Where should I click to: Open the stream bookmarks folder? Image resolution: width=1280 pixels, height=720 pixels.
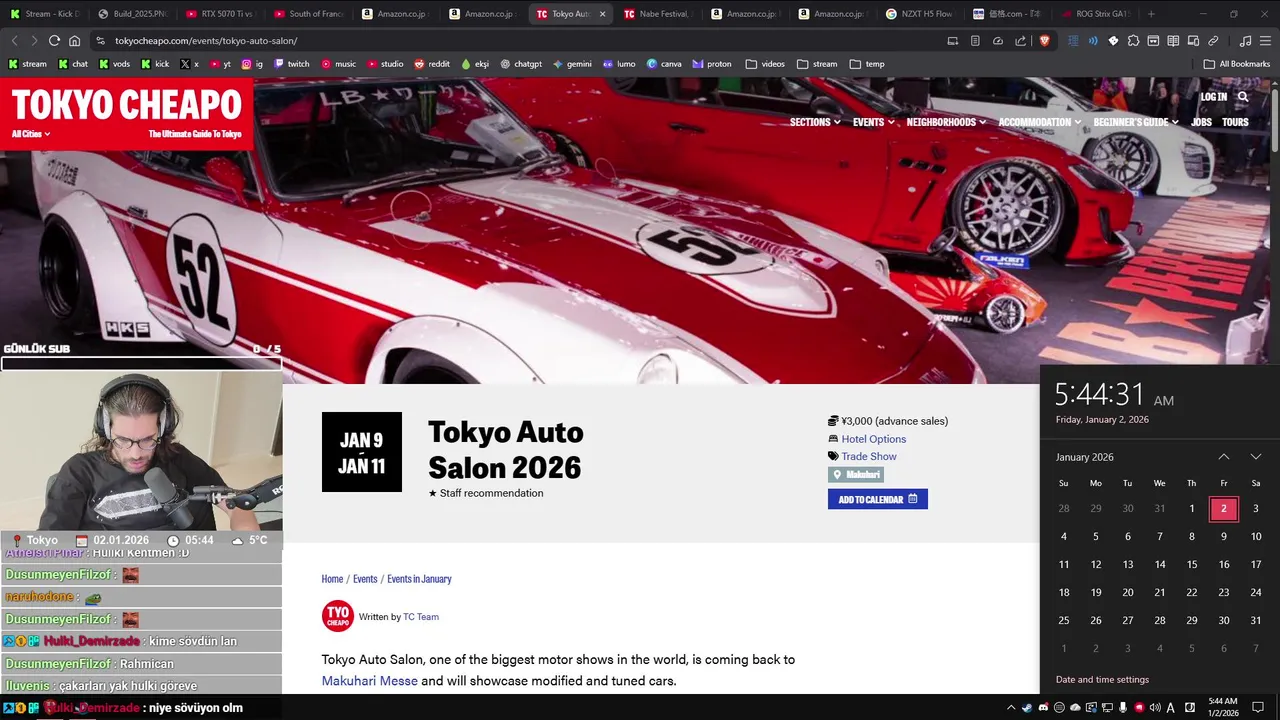pos(817,64)
